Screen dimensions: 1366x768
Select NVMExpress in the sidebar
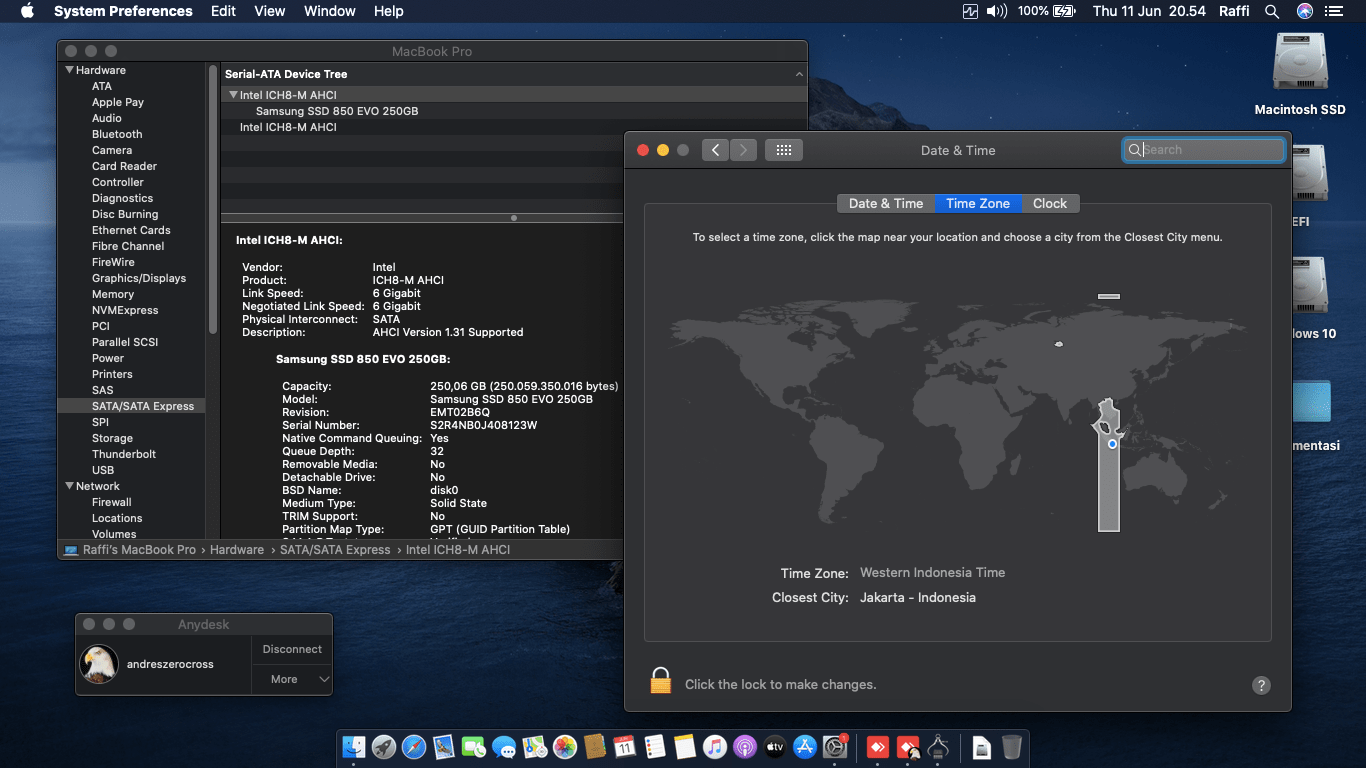[125, 310]
